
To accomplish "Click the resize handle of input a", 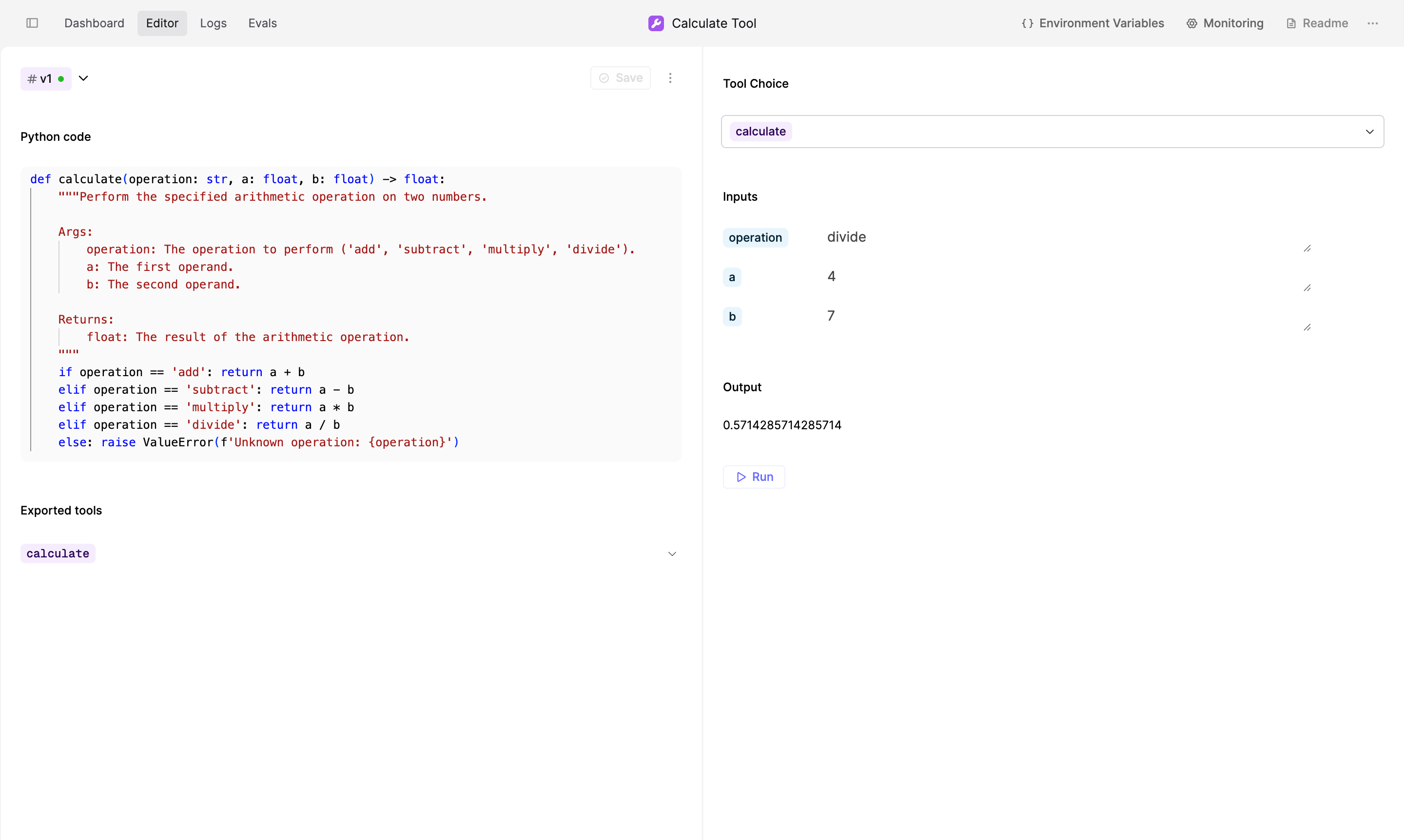I will pyautogui.click(x=1307, y=287).
